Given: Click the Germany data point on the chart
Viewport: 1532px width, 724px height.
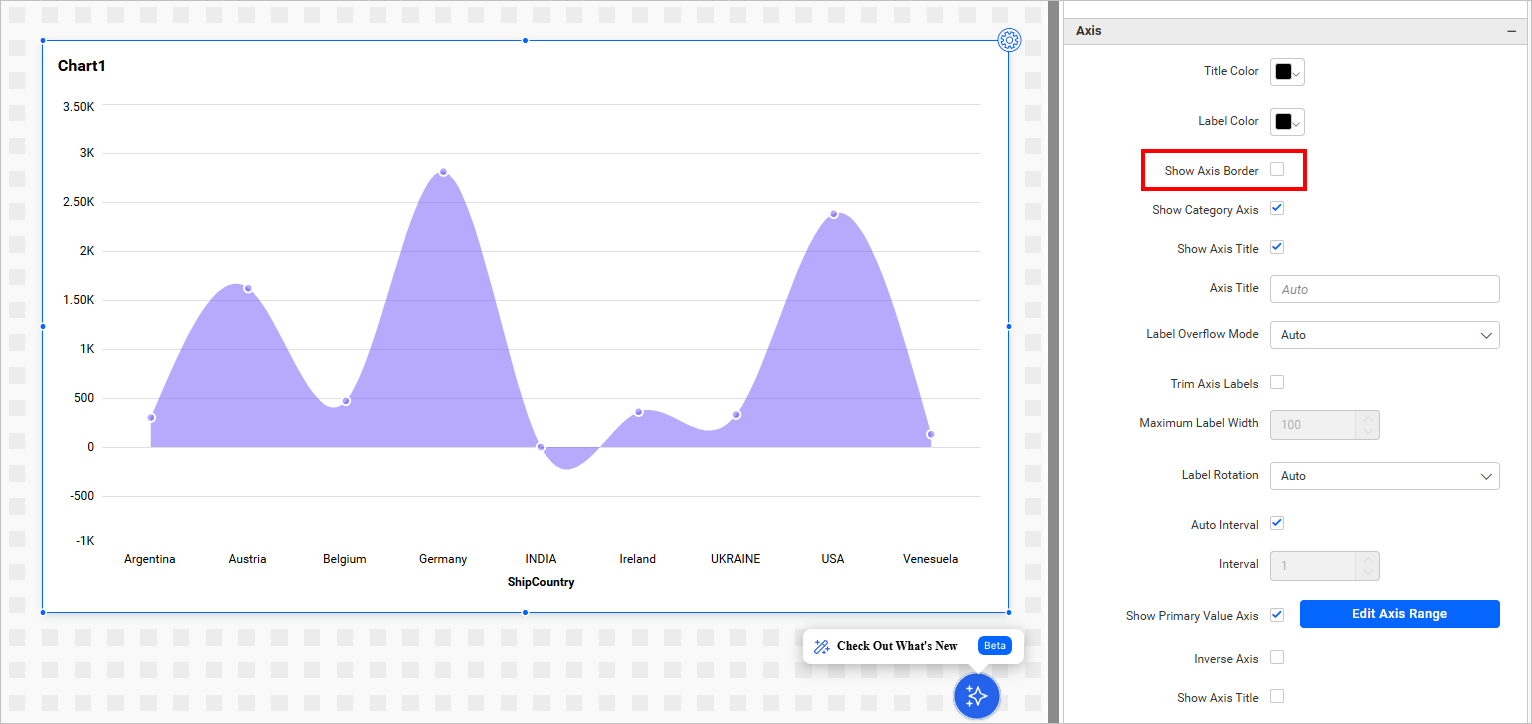Looking at the screenshot, I should coord(443,172).
